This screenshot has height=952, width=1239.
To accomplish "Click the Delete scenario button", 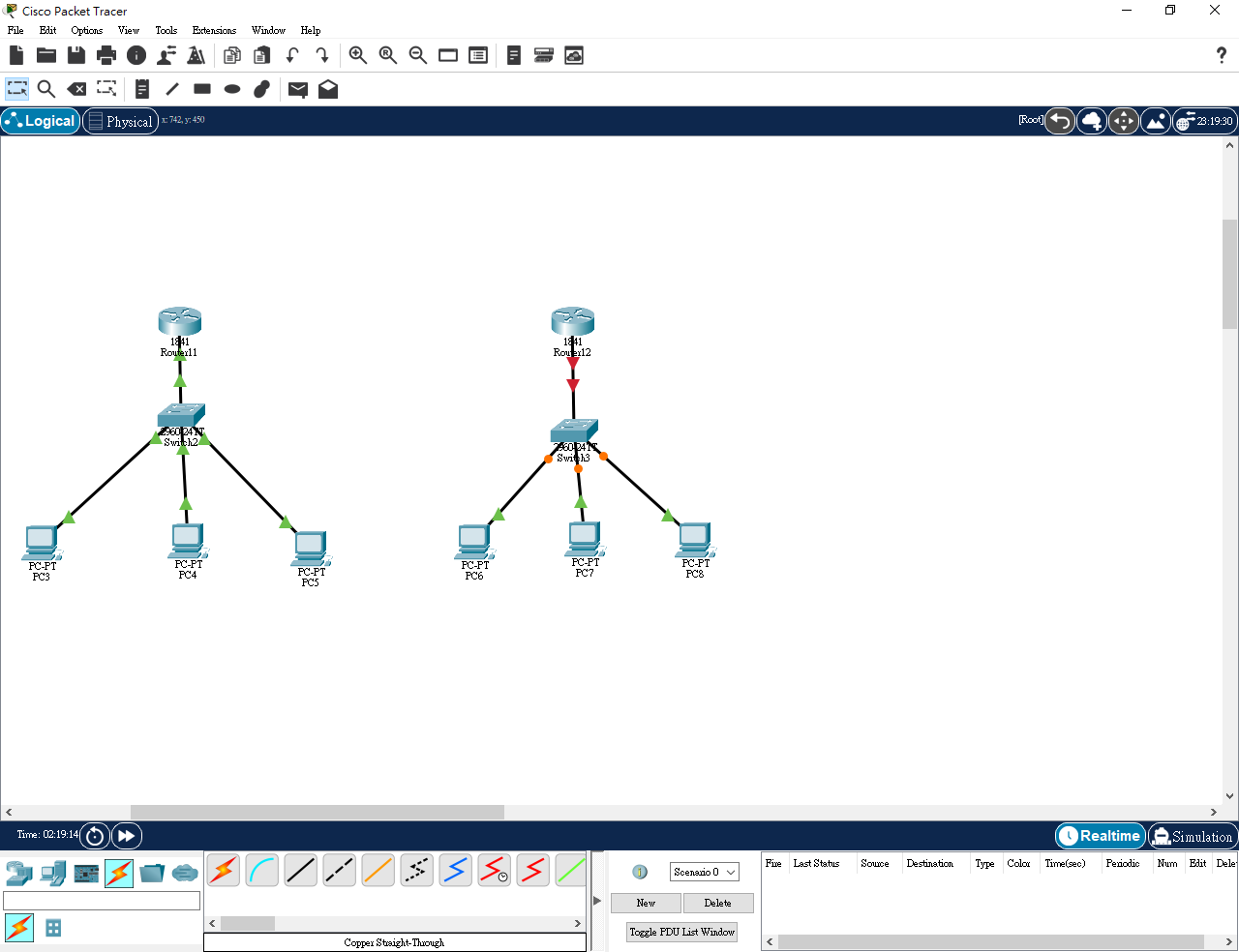I will point(718,903).
